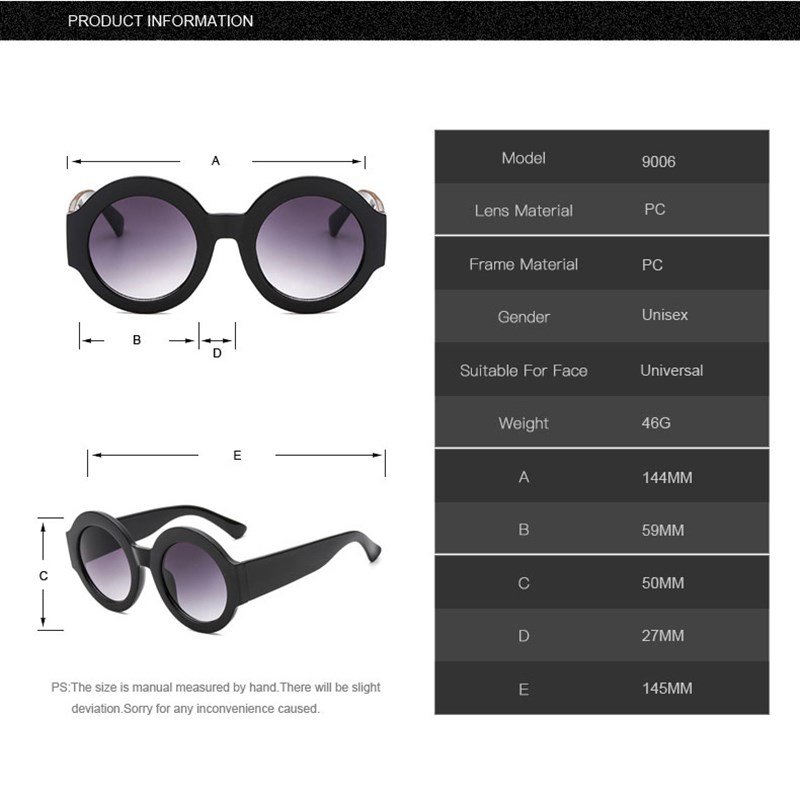Click the Frame Material label
Viewport: 800px width, 800px height.
coord(523,264)
